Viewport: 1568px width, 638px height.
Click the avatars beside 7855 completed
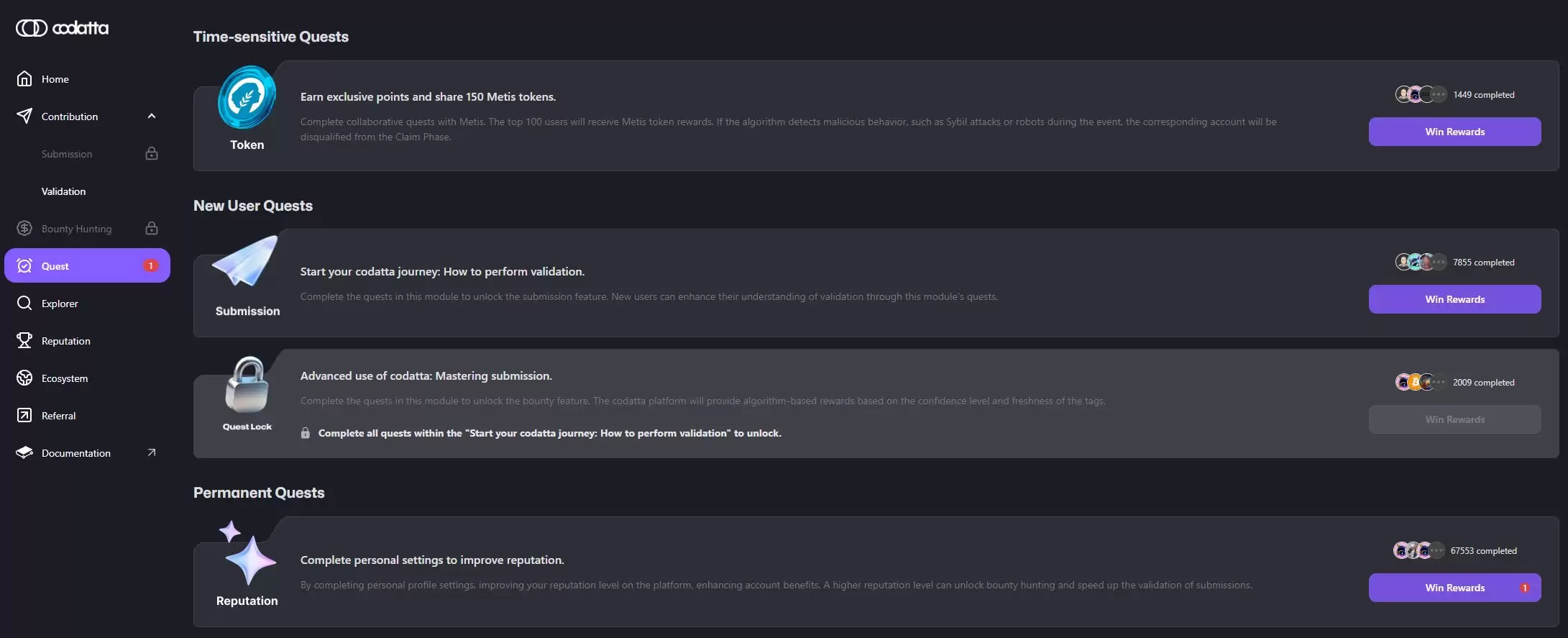tap(1420, 263)
